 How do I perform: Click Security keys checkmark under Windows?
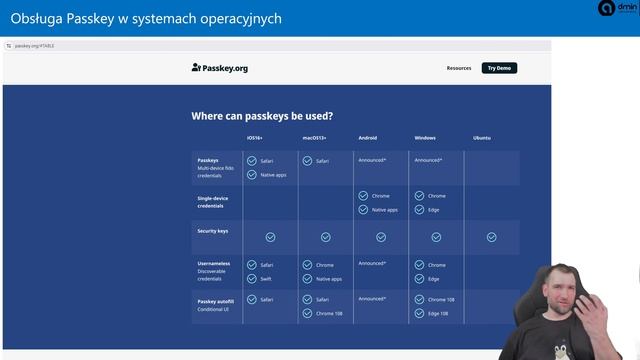[436, 237]
